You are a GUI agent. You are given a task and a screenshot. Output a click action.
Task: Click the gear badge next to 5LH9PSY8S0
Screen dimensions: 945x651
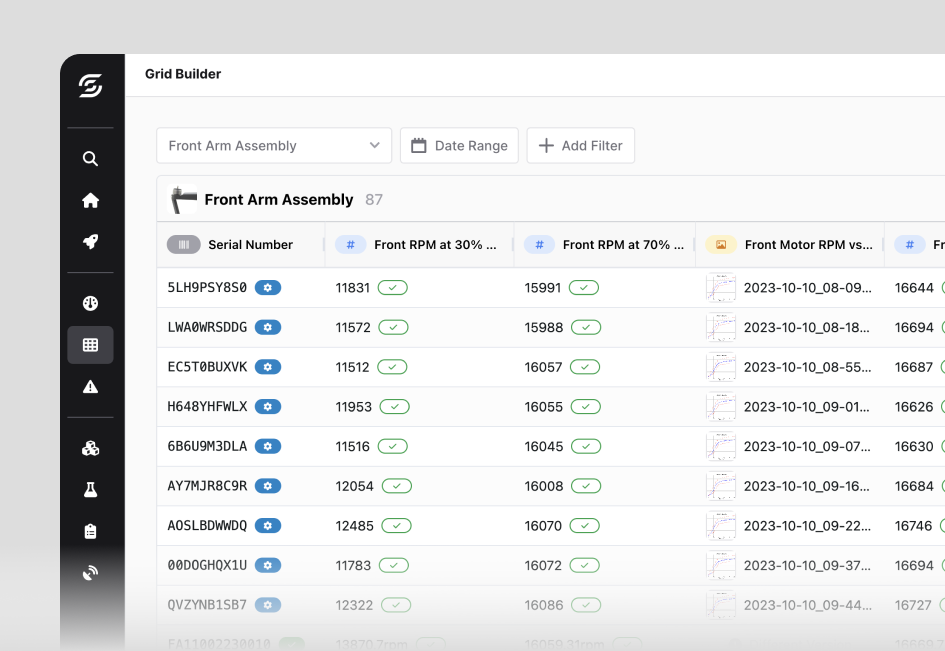tap(268, 288)
